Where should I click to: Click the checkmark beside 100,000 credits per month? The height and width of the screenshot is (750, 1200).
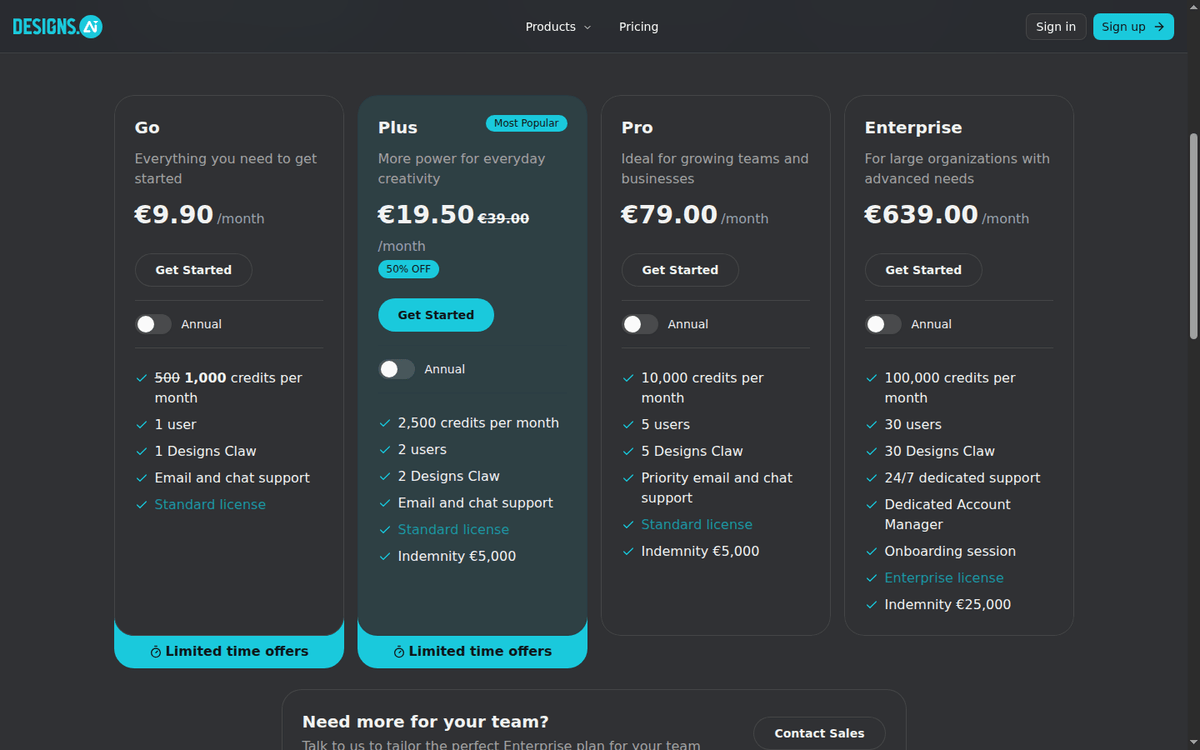[871, 378]
